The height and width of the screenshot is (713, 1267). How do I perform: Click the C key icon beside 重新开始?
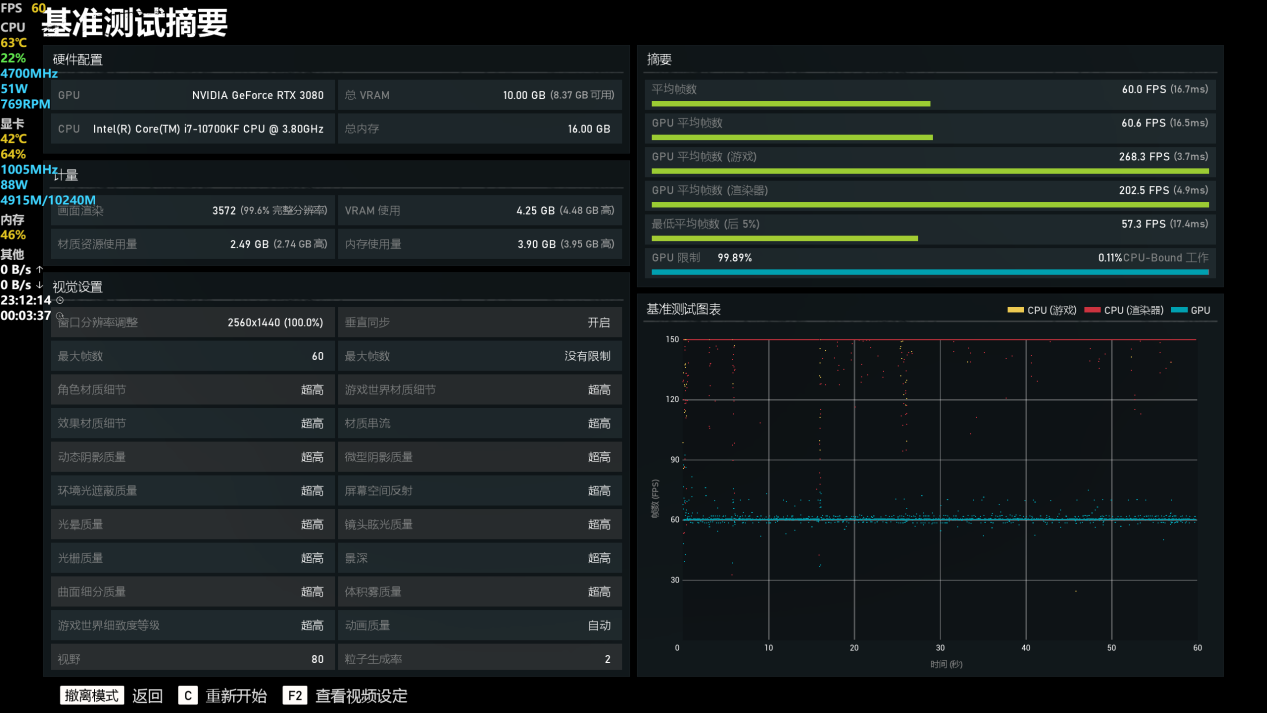(188, 696)
